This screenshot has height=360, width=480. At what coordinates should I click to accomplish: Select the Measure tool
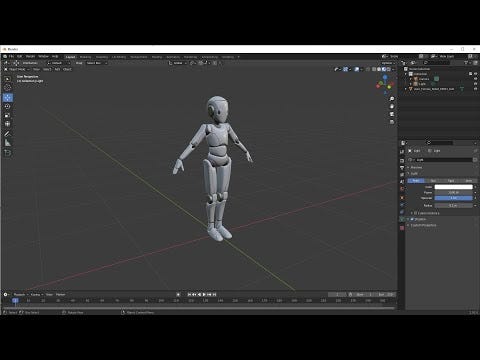coord(8,143)
